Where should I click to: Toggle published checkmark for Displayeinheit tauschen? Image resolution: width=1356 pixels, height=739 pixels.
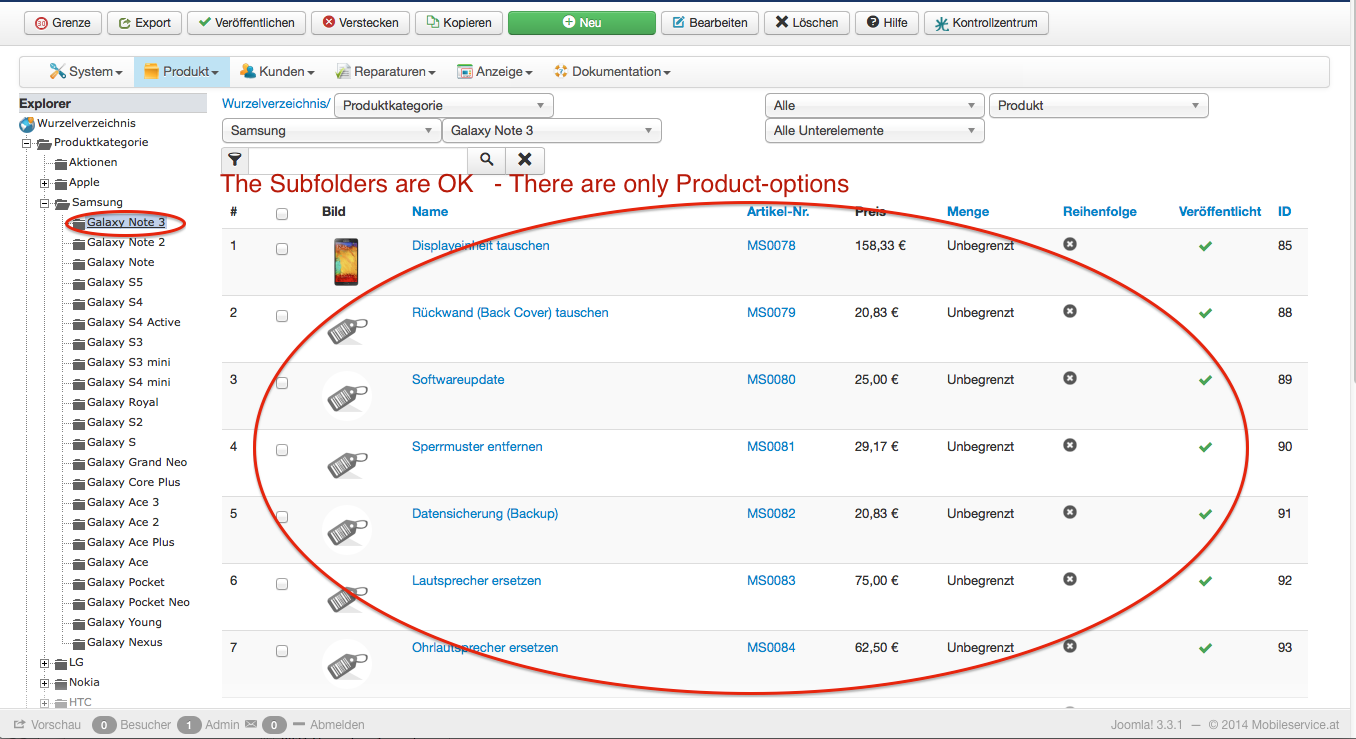1205,246
